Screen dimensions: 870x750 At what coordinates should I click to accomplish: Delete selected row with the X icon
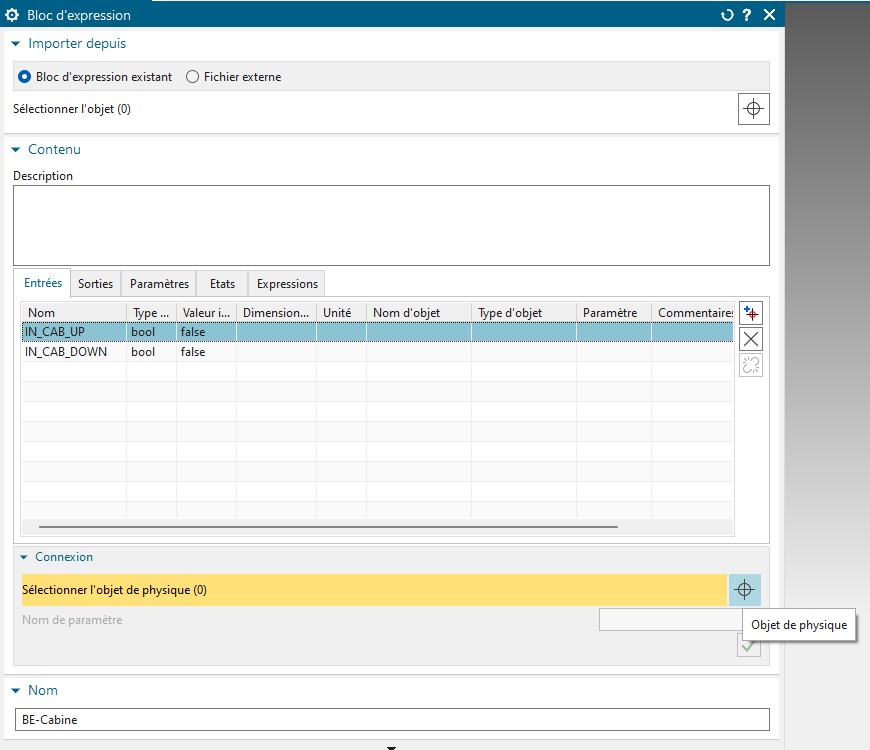tap(751, 339)
